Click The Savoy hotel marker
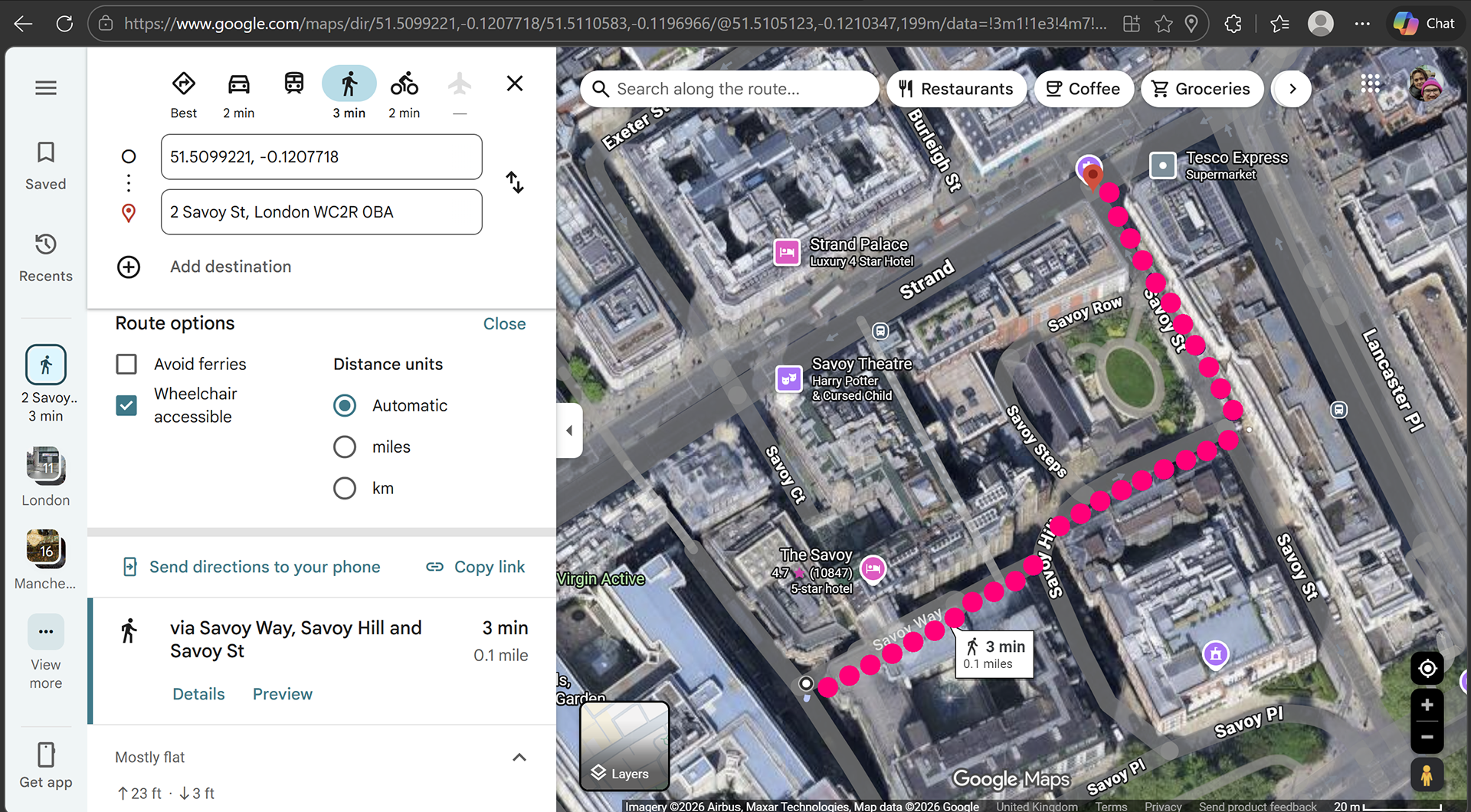The width and height of the screenshot is (1471, 812). 873,568
